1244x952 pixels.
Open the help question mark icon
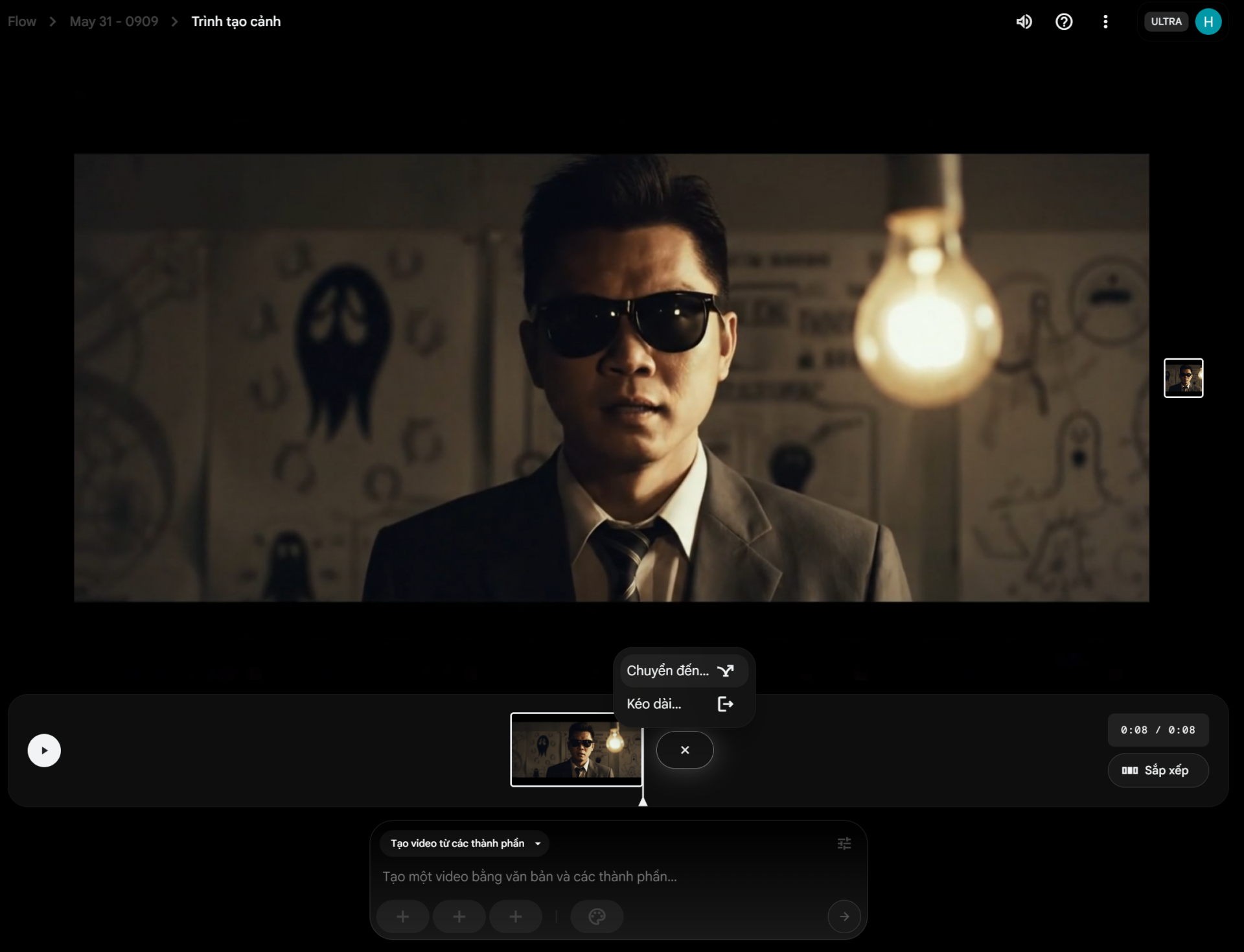tap(1064, 22)
